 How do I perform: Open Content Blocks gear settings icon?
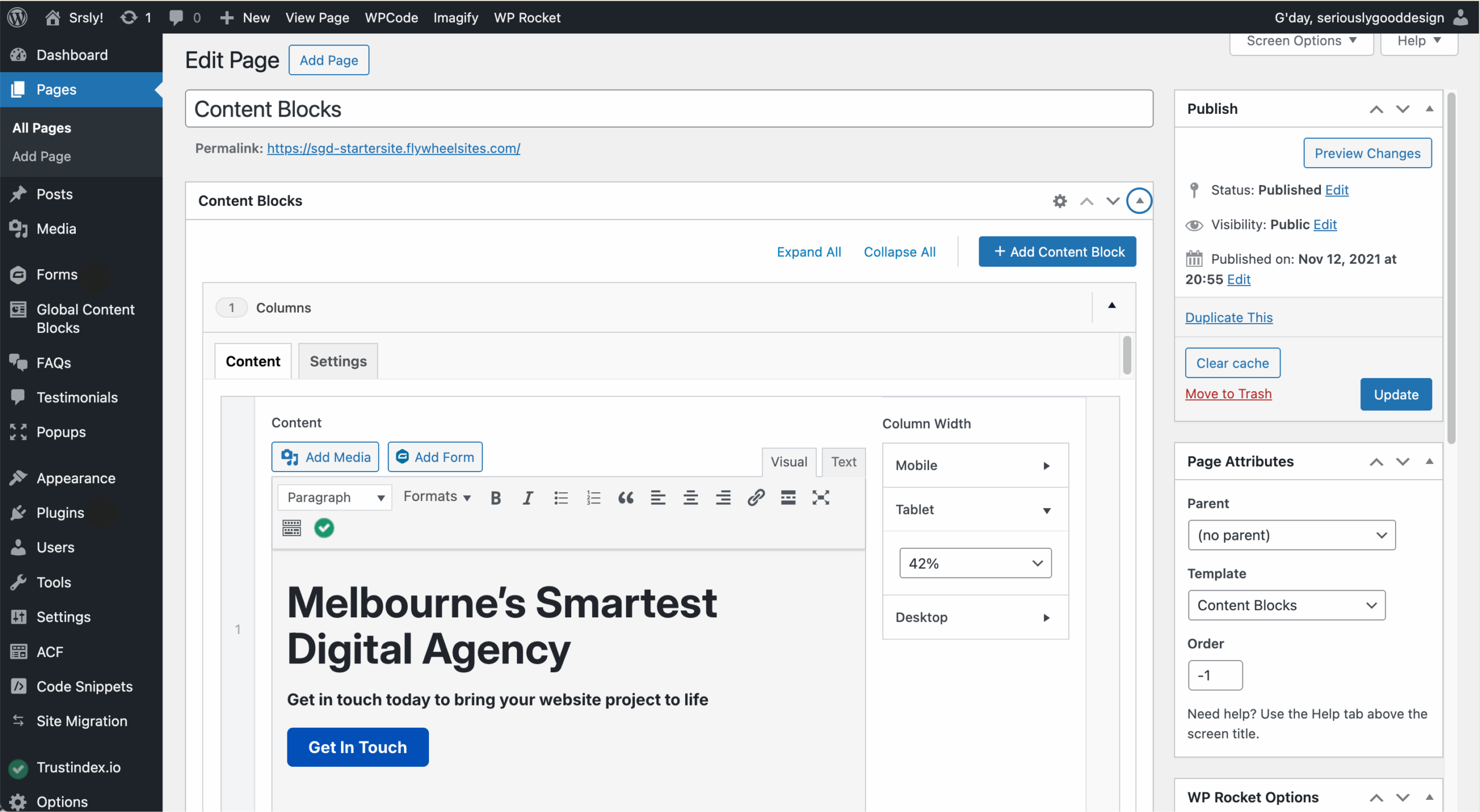[x=1060, y=201]
